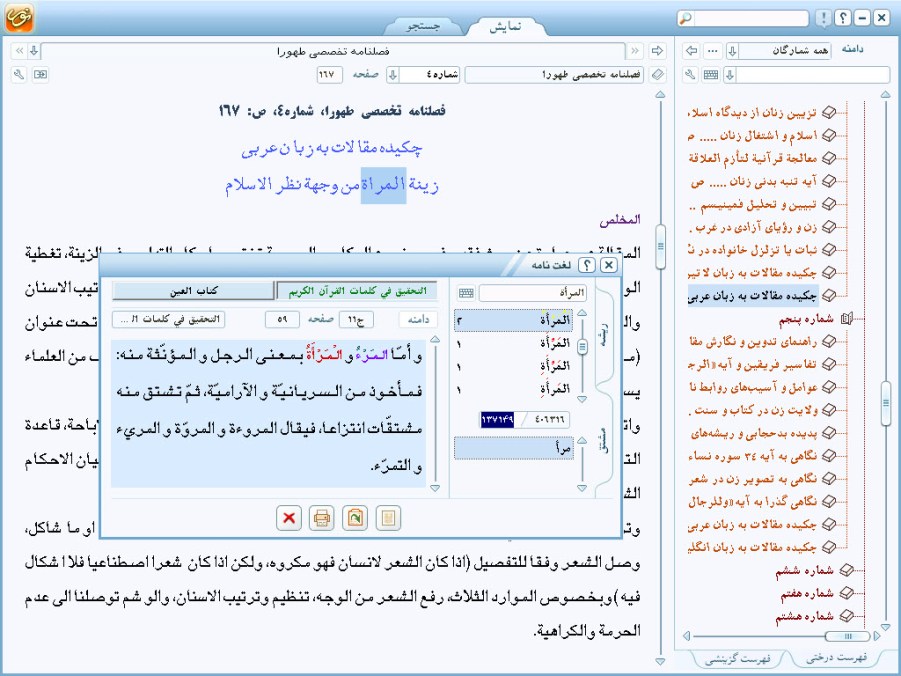Image resolution: width=901 pixels, height=676 pixels.
Task: Click the clipboard icon with green arrow in the dialog
Action: click(x=355, y=518)
